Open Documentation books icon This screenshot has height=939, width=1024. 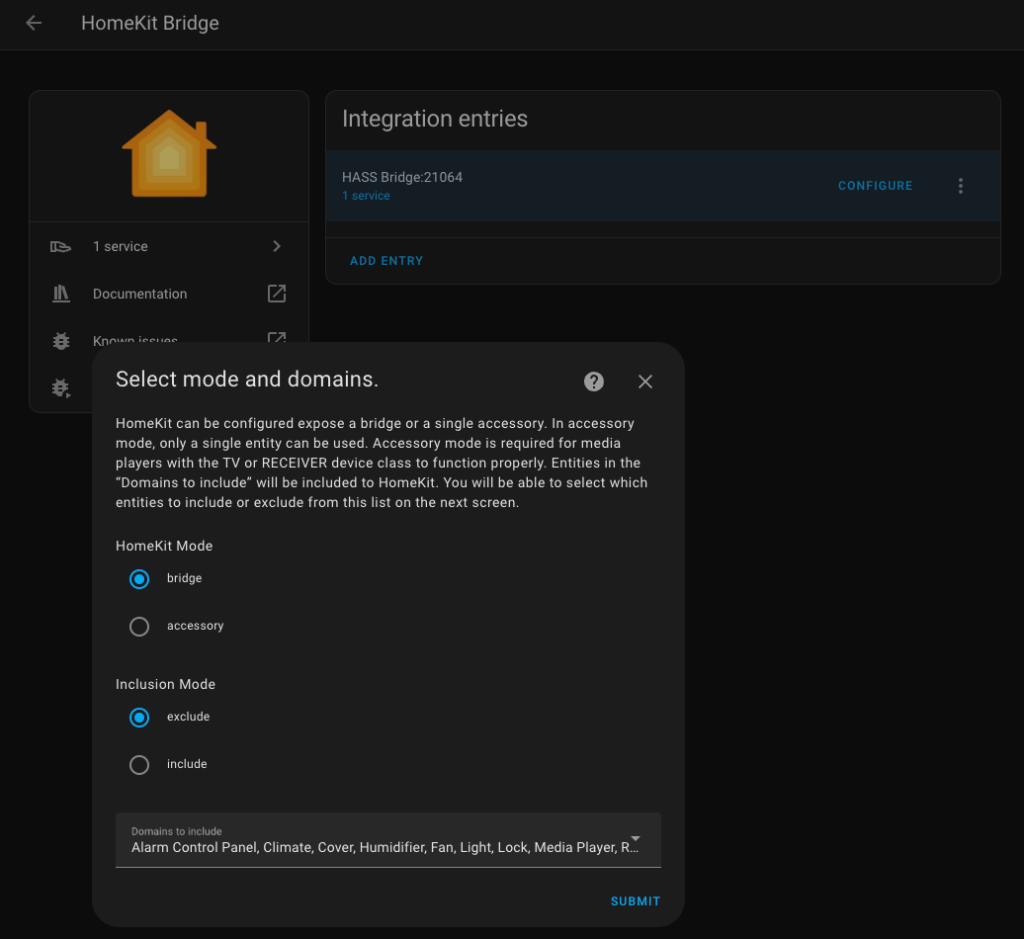61,294
